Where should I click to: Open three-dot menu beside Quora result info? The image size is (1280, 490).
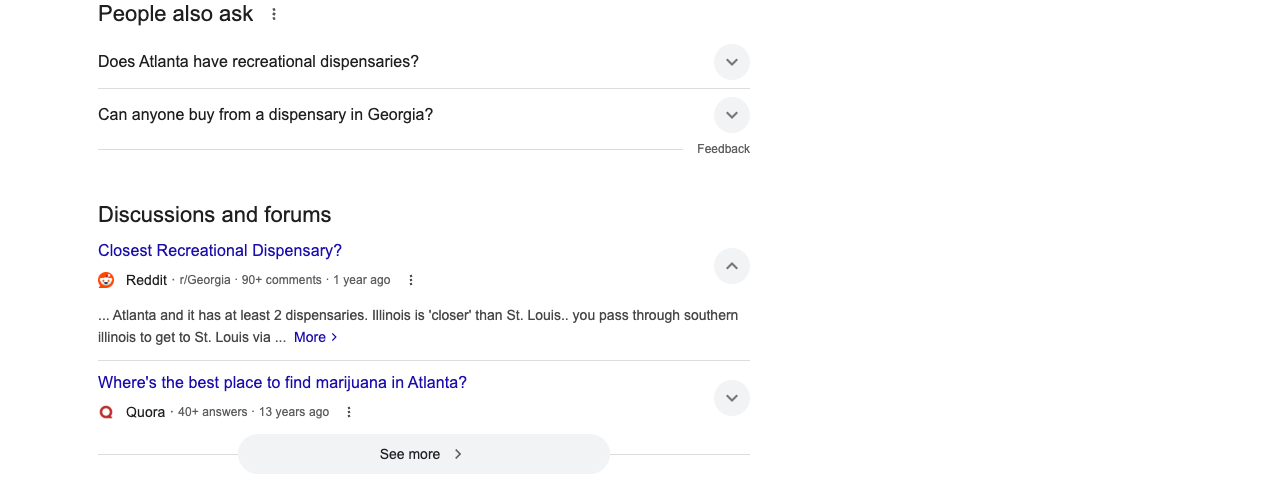click(x=349, y=412)
